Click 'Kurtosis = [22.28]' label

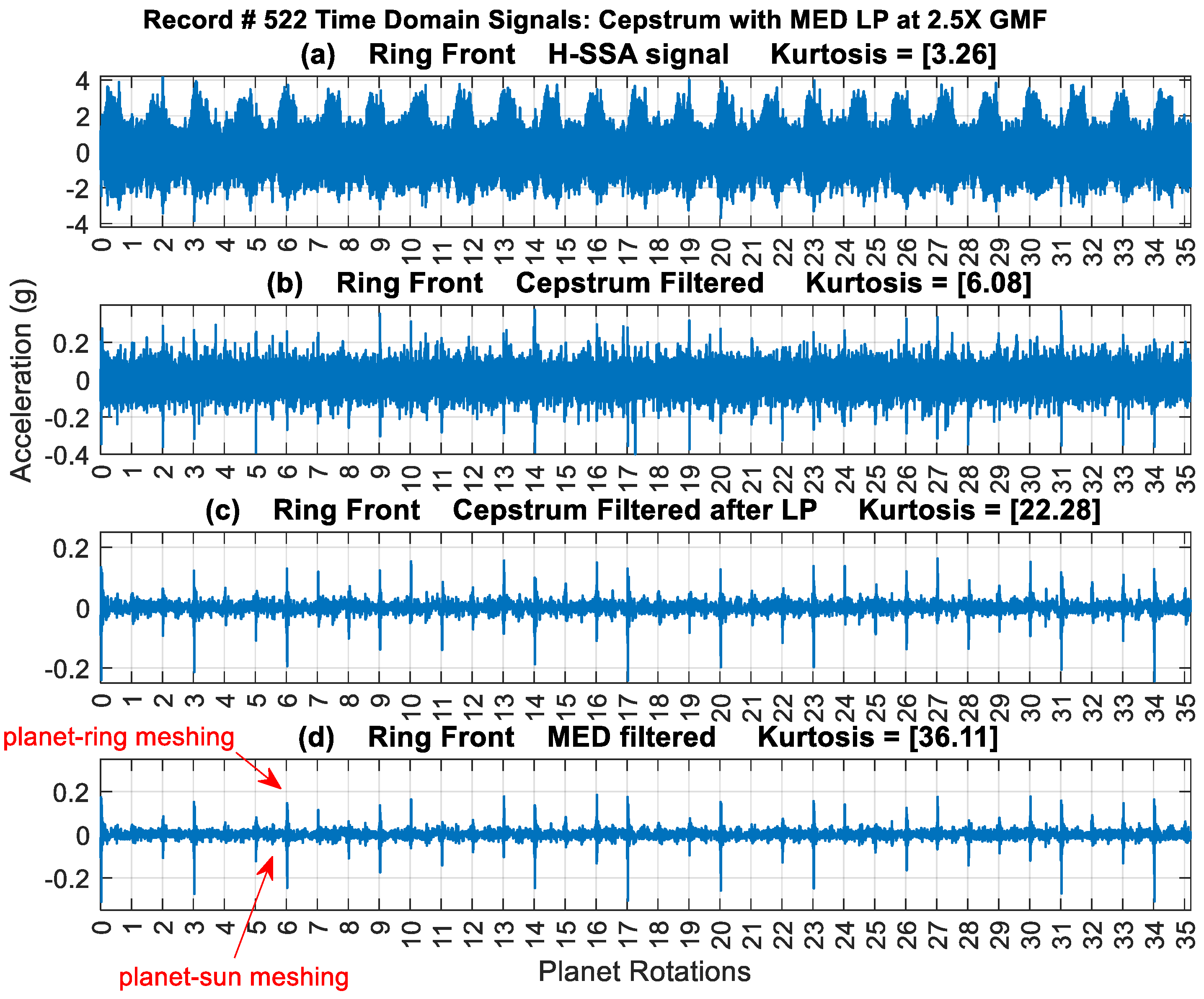pos(979,510)
